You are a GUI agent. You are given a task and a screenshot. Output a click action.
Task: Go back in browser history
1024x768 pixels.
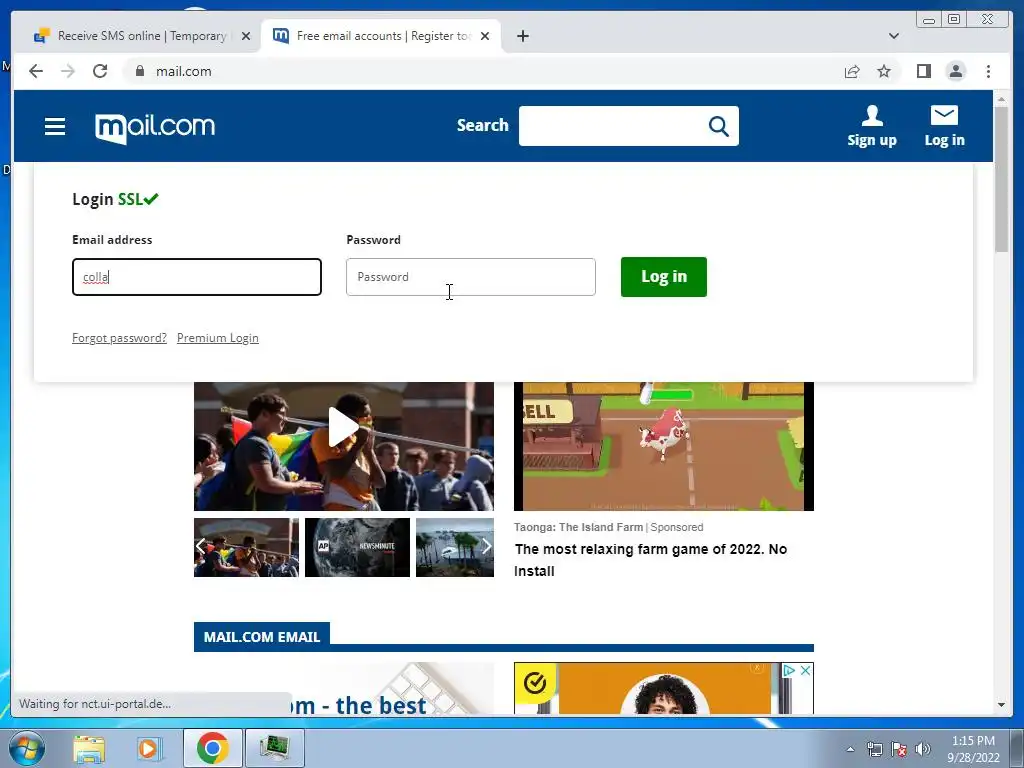(x=36, y=71)
